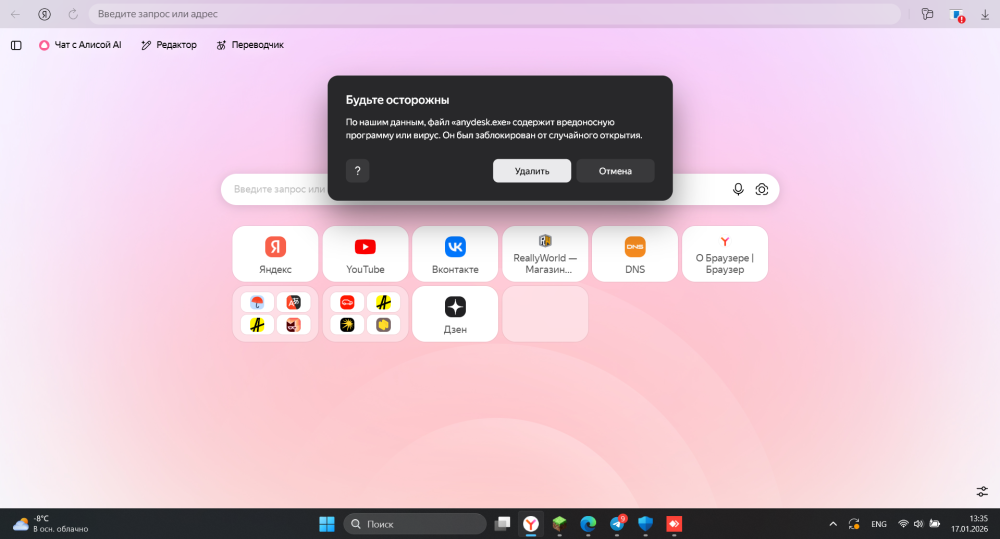Image resolution: width=1000 pixels, height=539 pixels.
Task: Open the О Браузере tile
Action: click(724, 254)
